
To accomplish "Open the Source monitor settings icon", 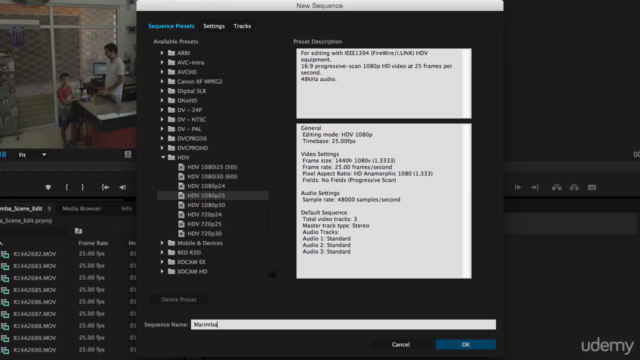I will tap(128, 155).
